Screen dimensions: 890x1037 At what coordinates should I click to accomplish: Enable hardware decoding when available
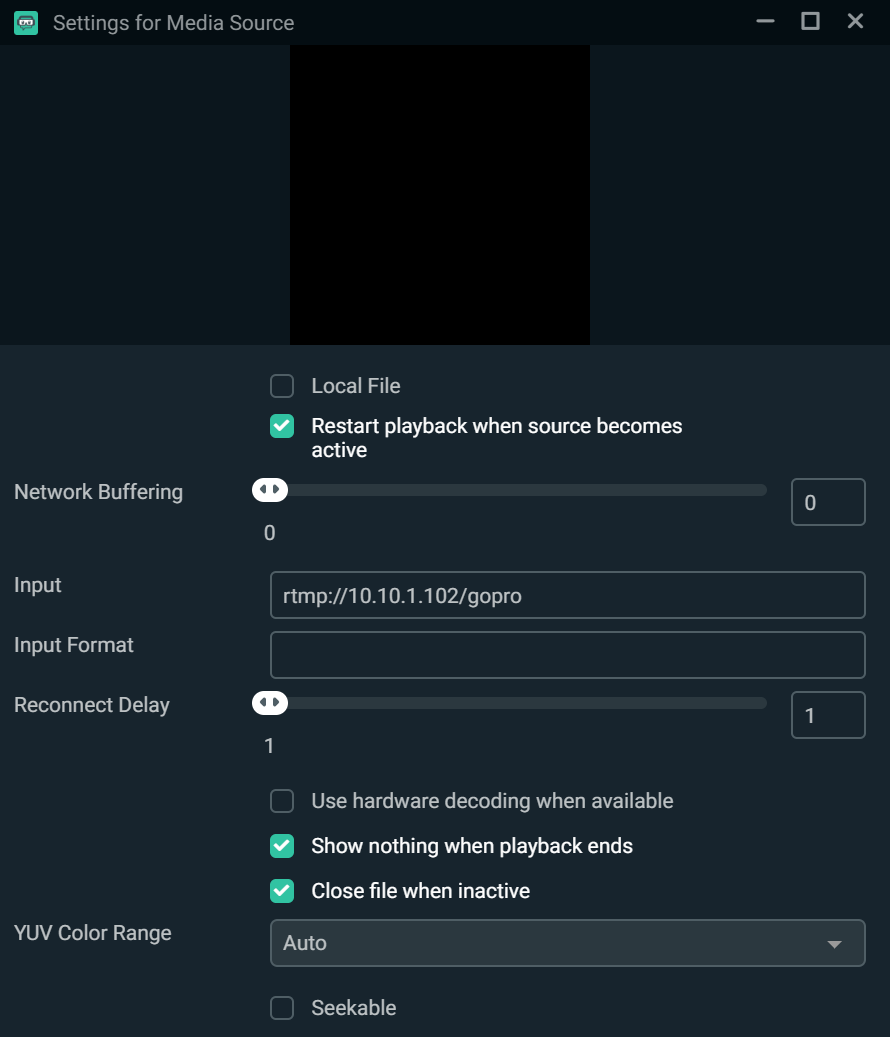click(281, 801)
